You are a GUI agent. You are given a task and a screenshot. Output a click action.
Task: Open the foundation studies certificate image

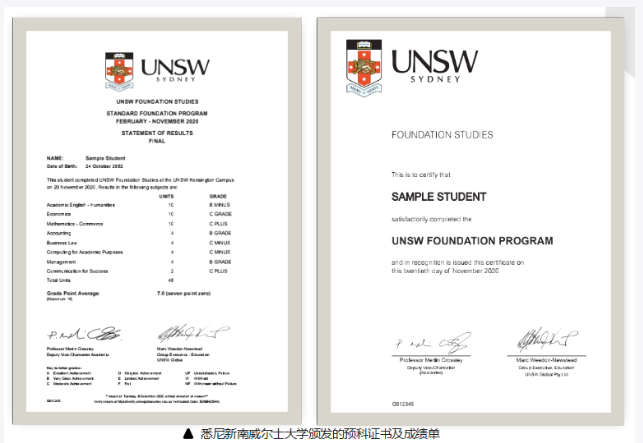(x=470, y=222)
